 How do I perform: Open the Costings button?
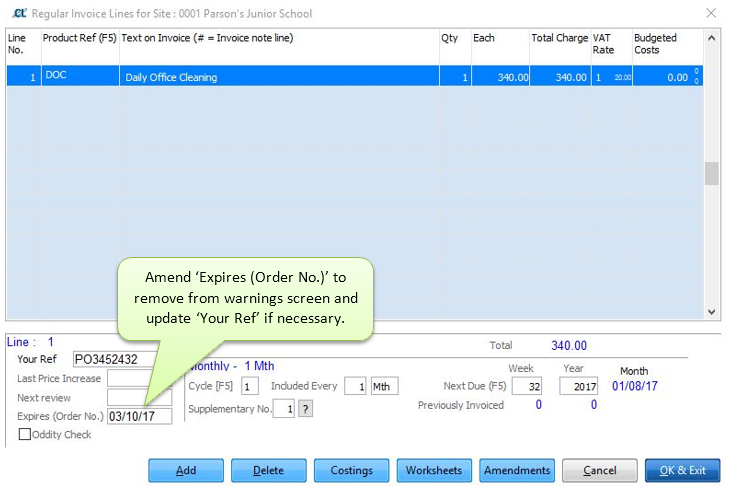tap(351, 470)
